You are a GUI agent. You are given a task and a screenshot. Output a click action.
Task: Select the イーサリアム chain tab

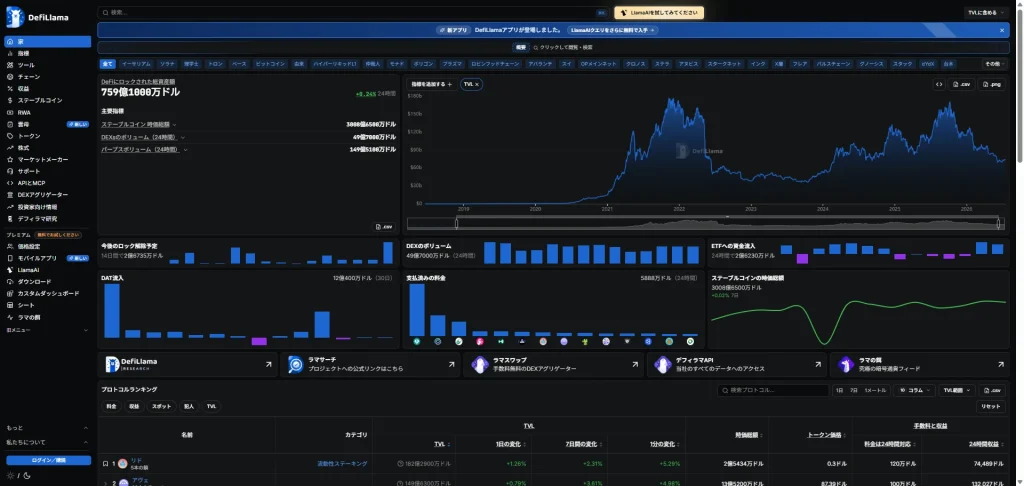click(137, 64)
